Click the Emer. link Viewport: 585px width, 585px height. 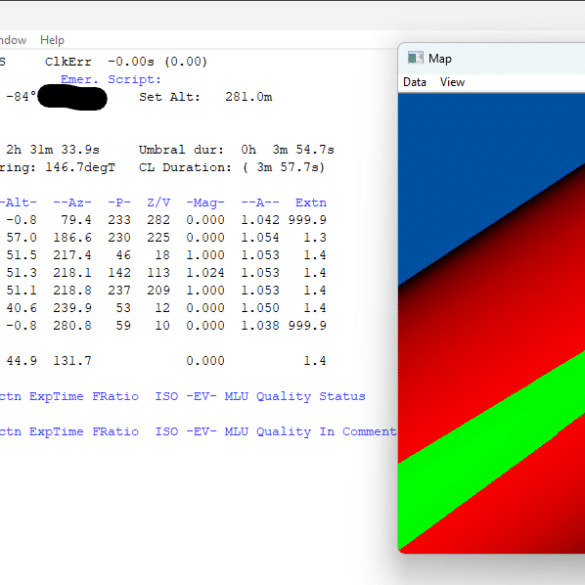point(79,79)
